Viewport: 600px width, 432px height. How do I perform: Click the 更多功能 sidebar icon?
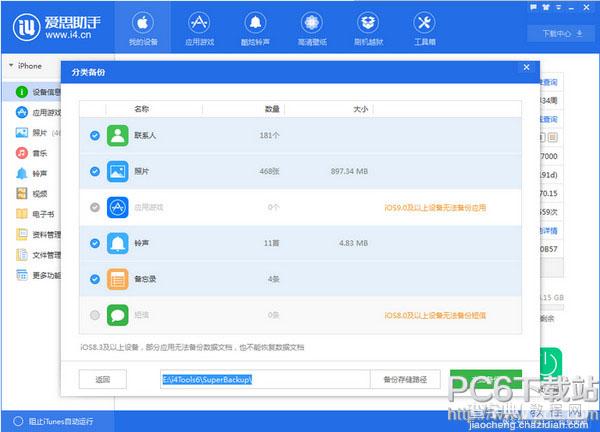(x=22, y=275)
